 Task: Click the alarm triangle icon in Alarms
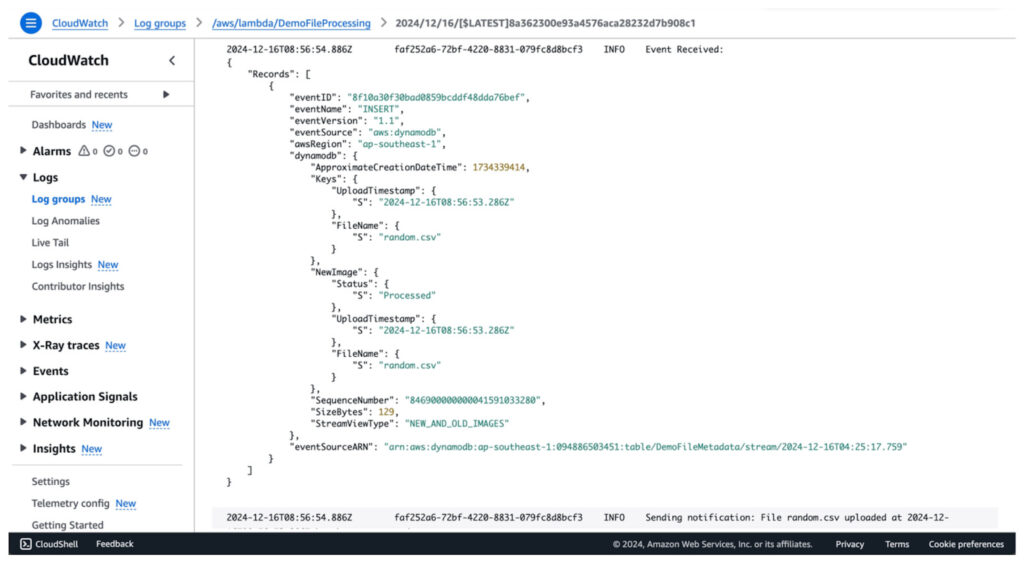(84, 151)
